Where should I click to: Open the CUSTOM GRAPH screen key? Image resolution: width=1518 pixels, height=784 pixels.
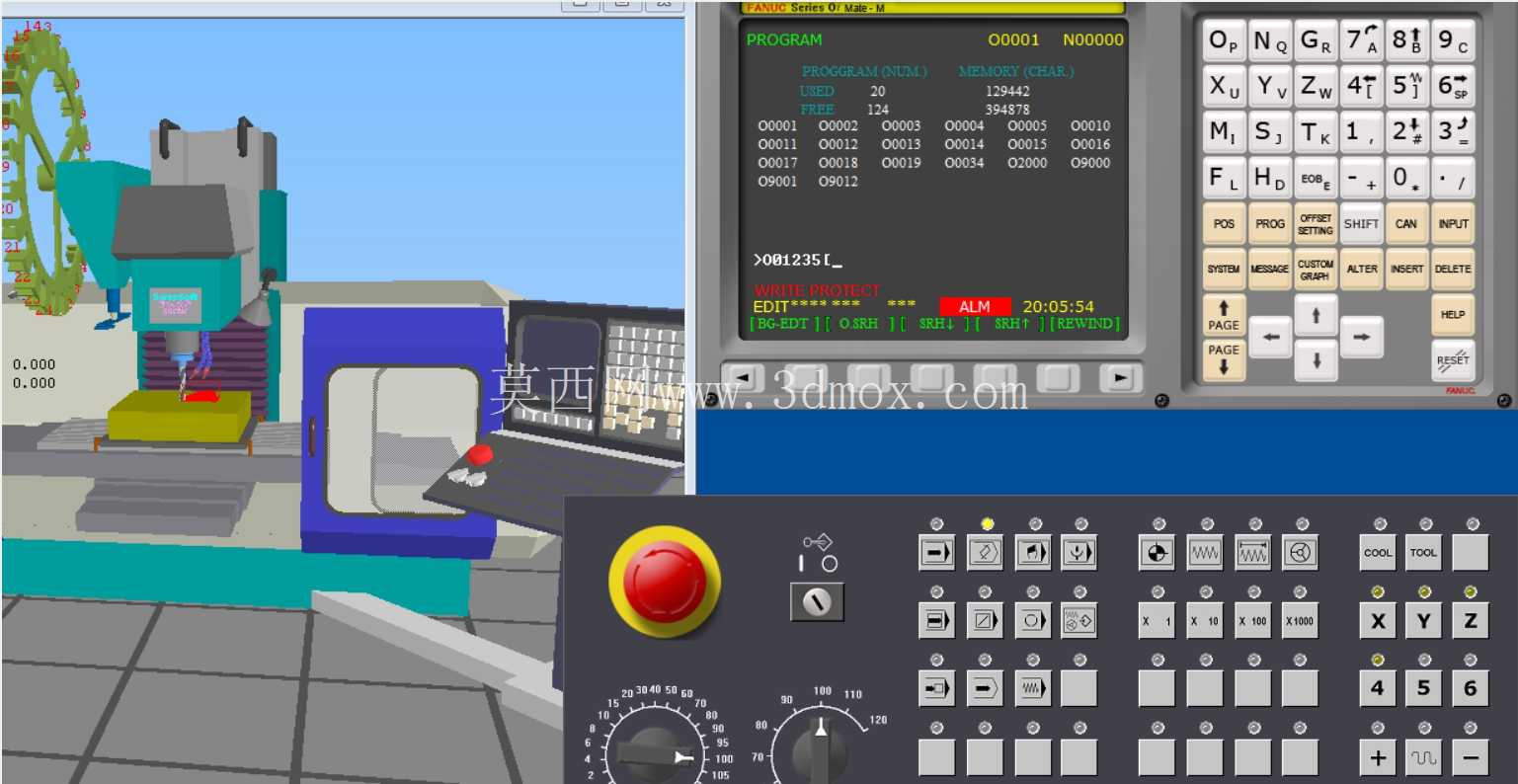(1316, 269)
